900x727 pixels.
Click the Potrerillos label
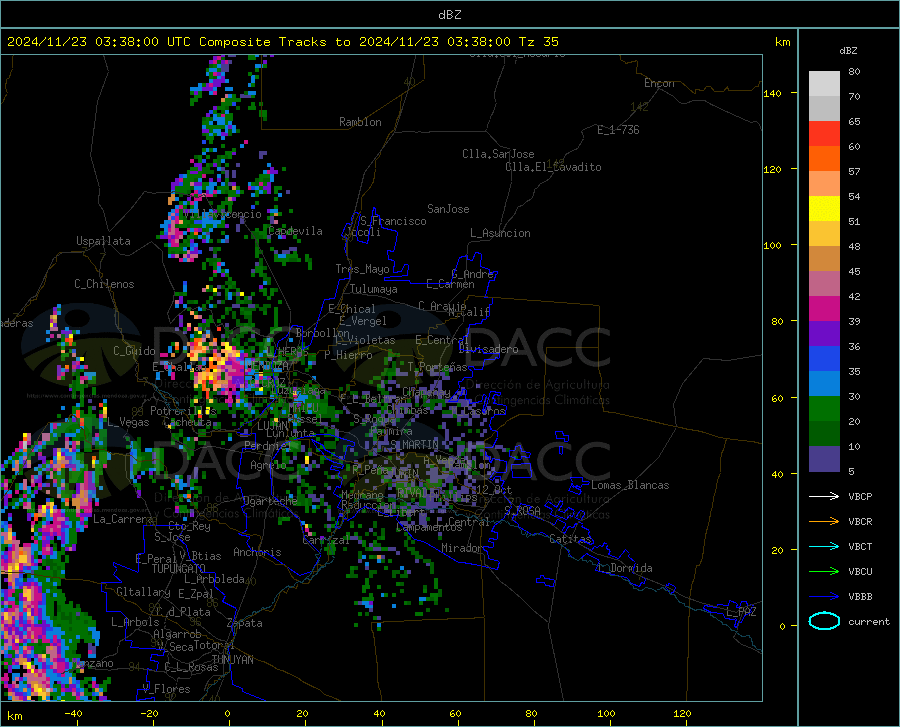183,411
